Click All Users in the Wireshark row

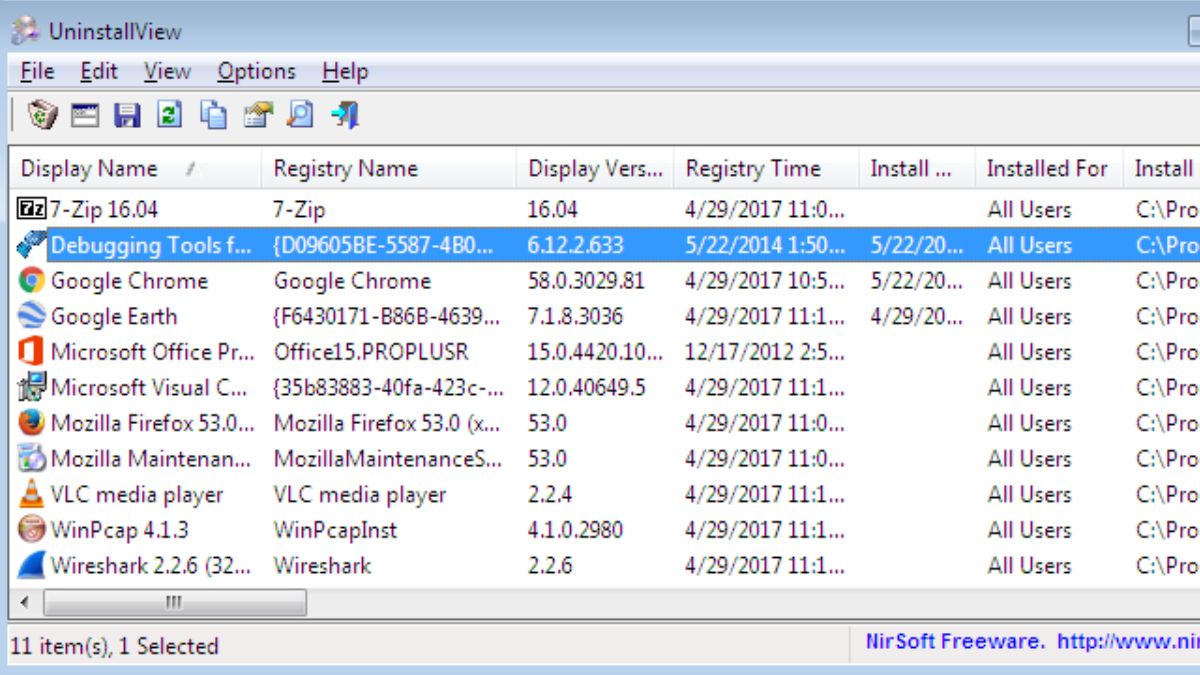click(x=1029, y=566)
